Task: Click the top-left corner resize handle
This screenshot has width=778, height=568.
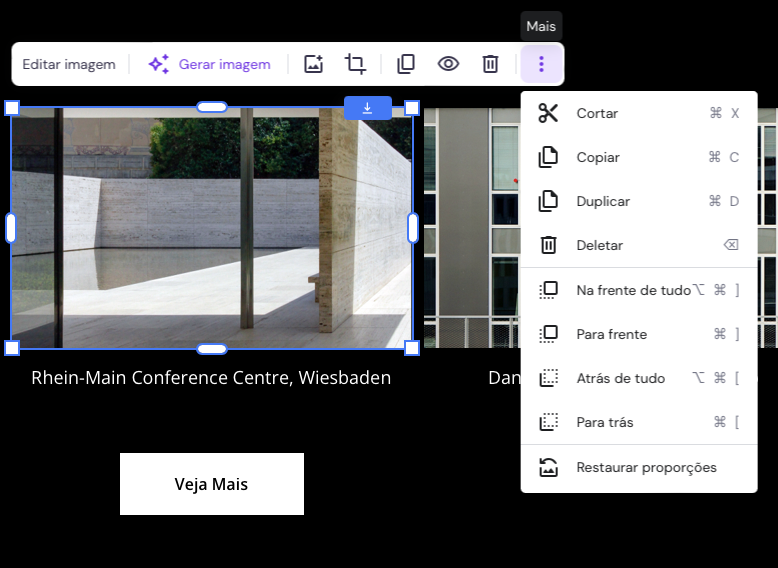Action: [x=12, y=108]
